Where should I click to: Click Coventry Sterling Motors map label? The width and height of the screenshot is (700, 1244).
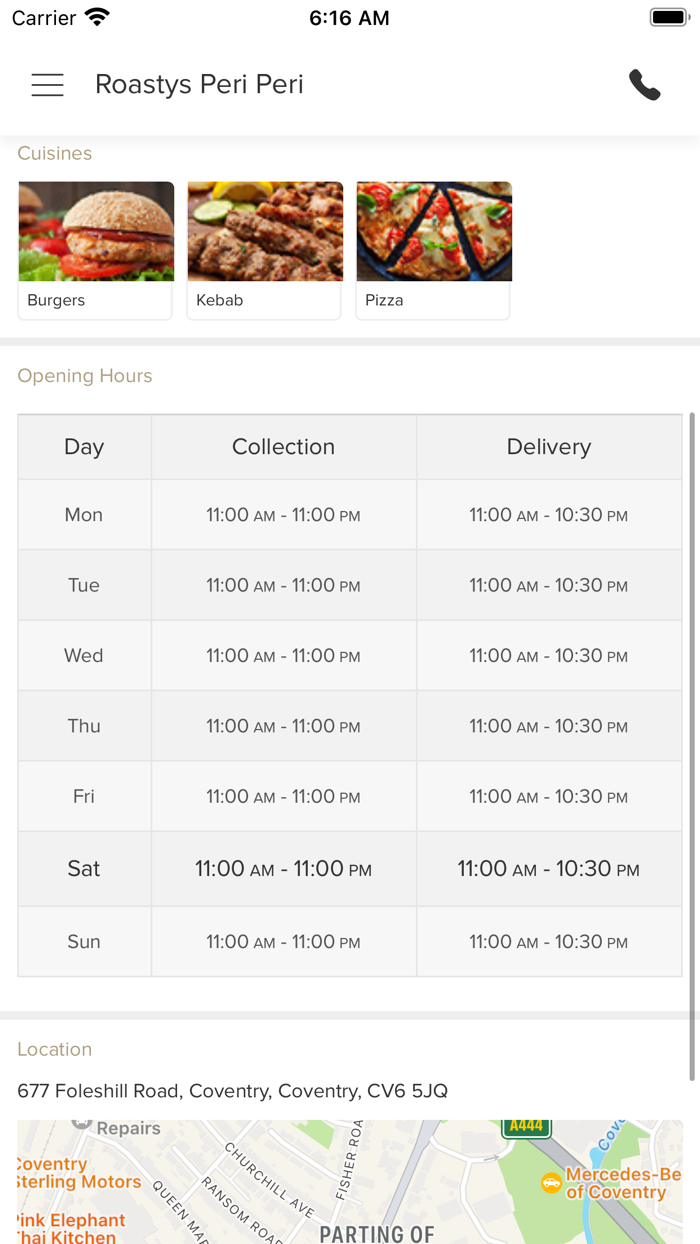[80, 1173]
